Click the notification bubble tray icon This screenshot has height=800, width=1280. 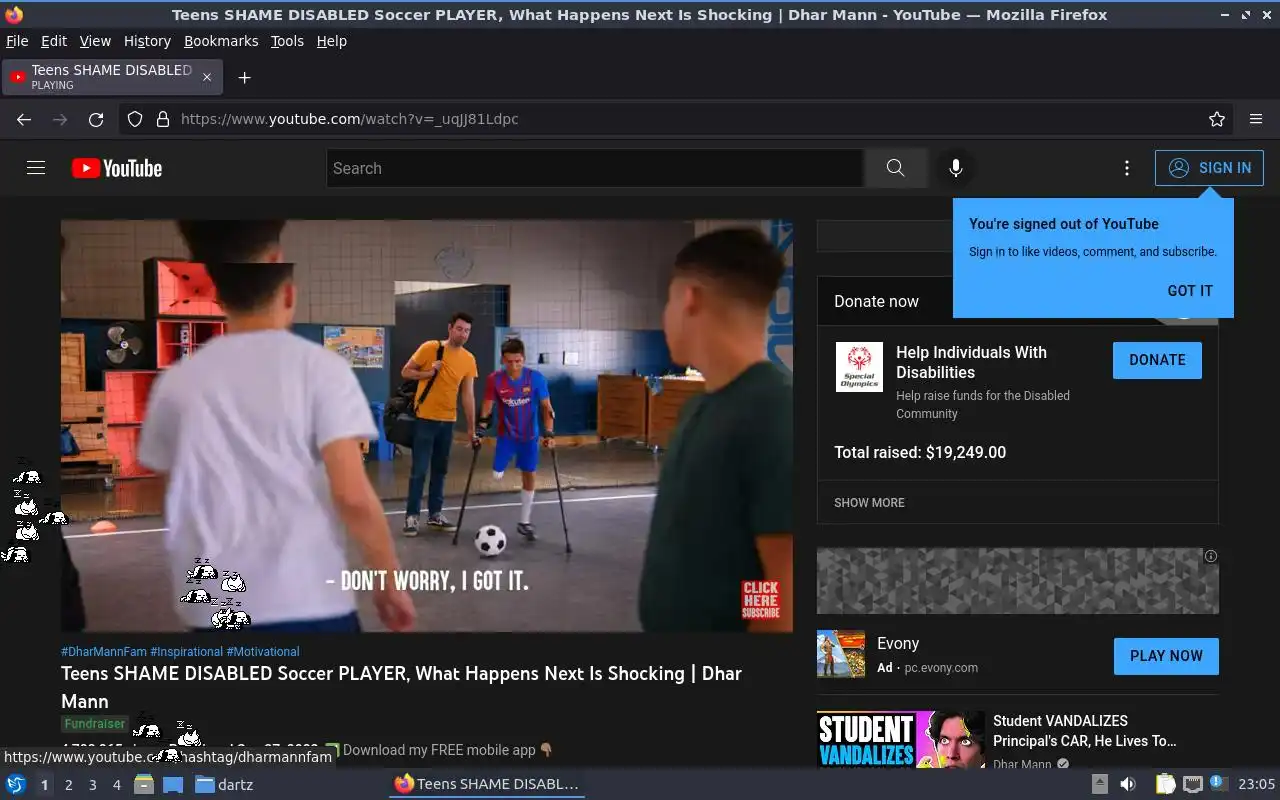point(1218,783)
